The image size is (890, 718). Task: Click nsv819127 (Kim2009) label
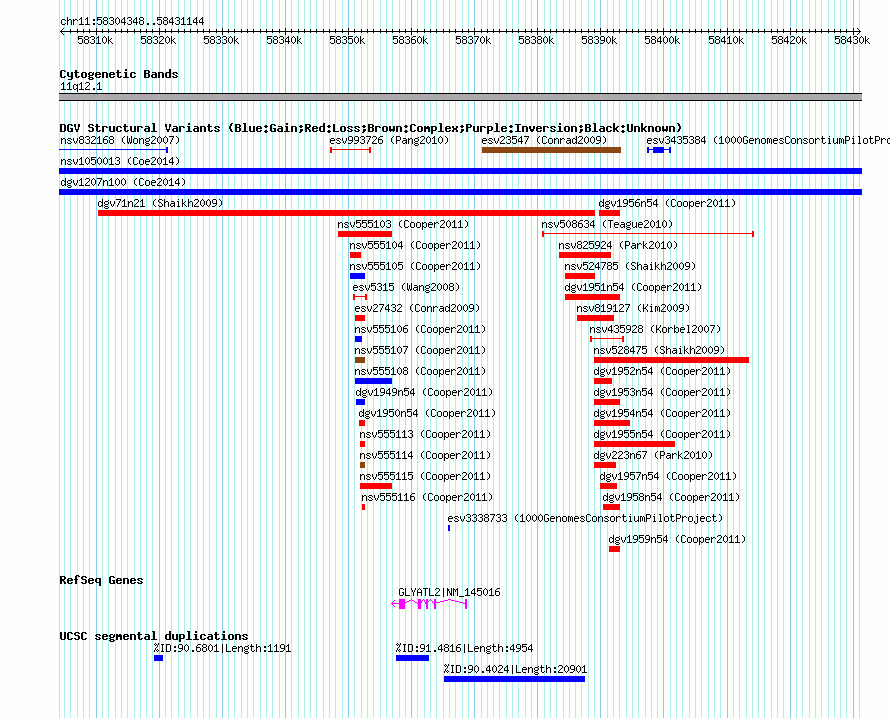pyautogui.click(x=633, y=308)
